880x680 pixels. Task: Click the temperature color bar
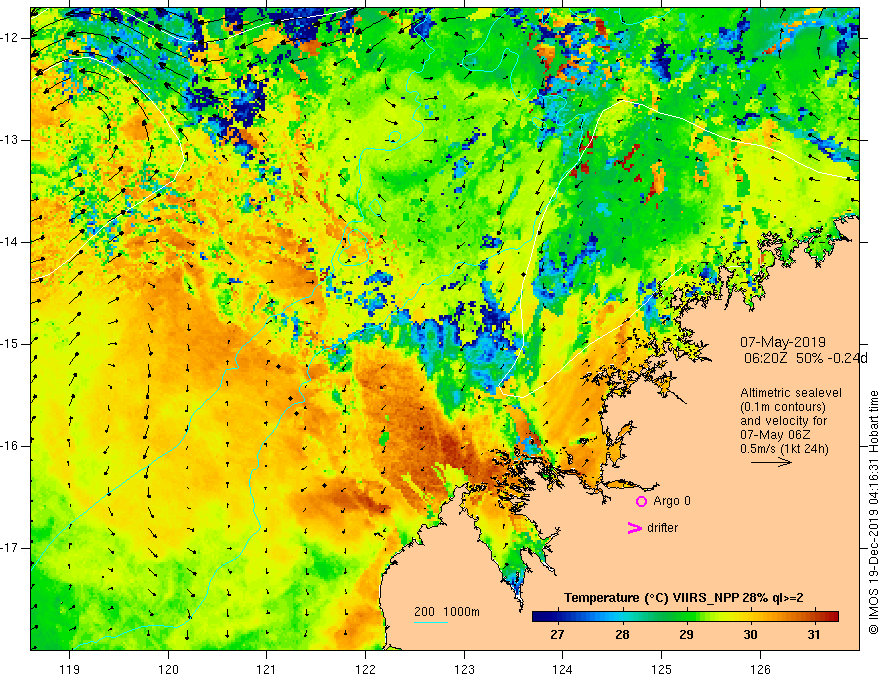coord(685,617)
